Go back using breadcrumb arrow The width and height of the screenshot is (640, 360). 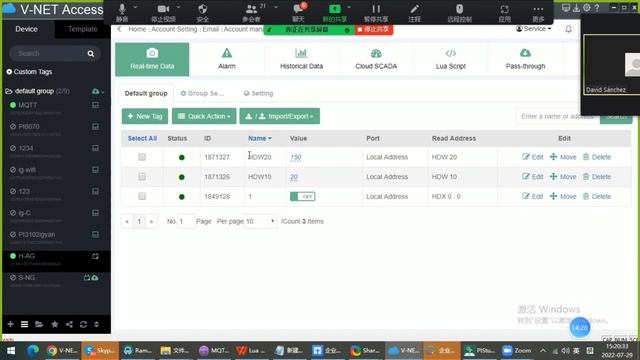point(119,29)
